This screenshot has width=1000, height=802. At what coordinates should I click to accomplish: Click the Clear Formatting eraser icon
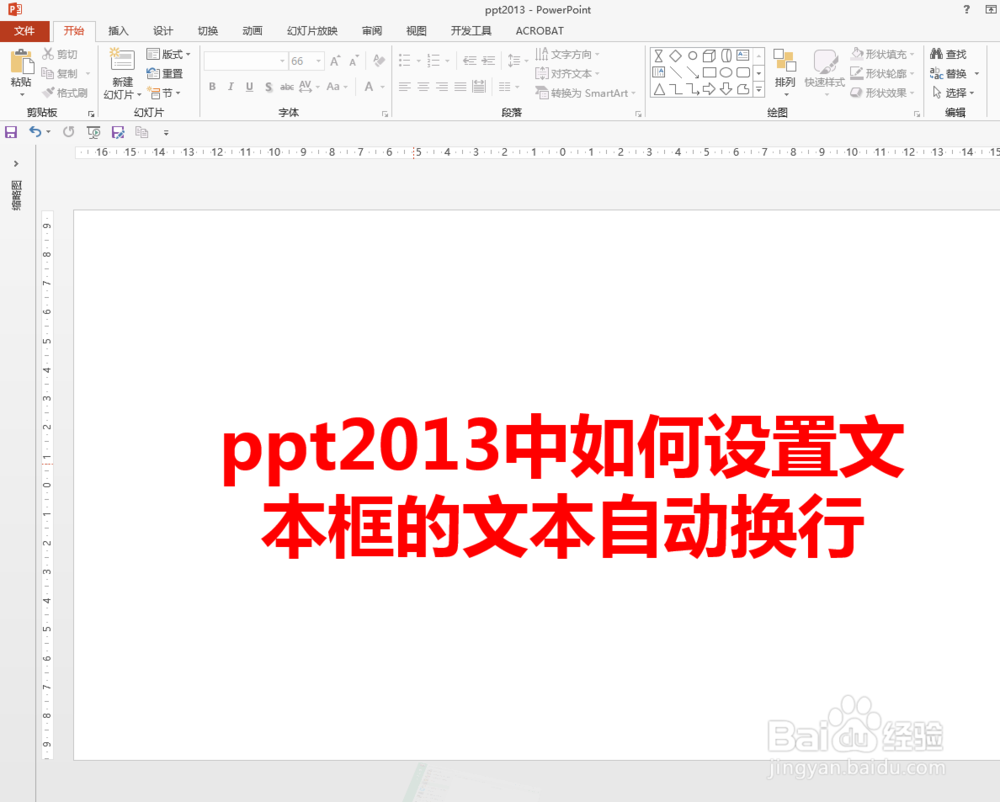pos(379,61)
